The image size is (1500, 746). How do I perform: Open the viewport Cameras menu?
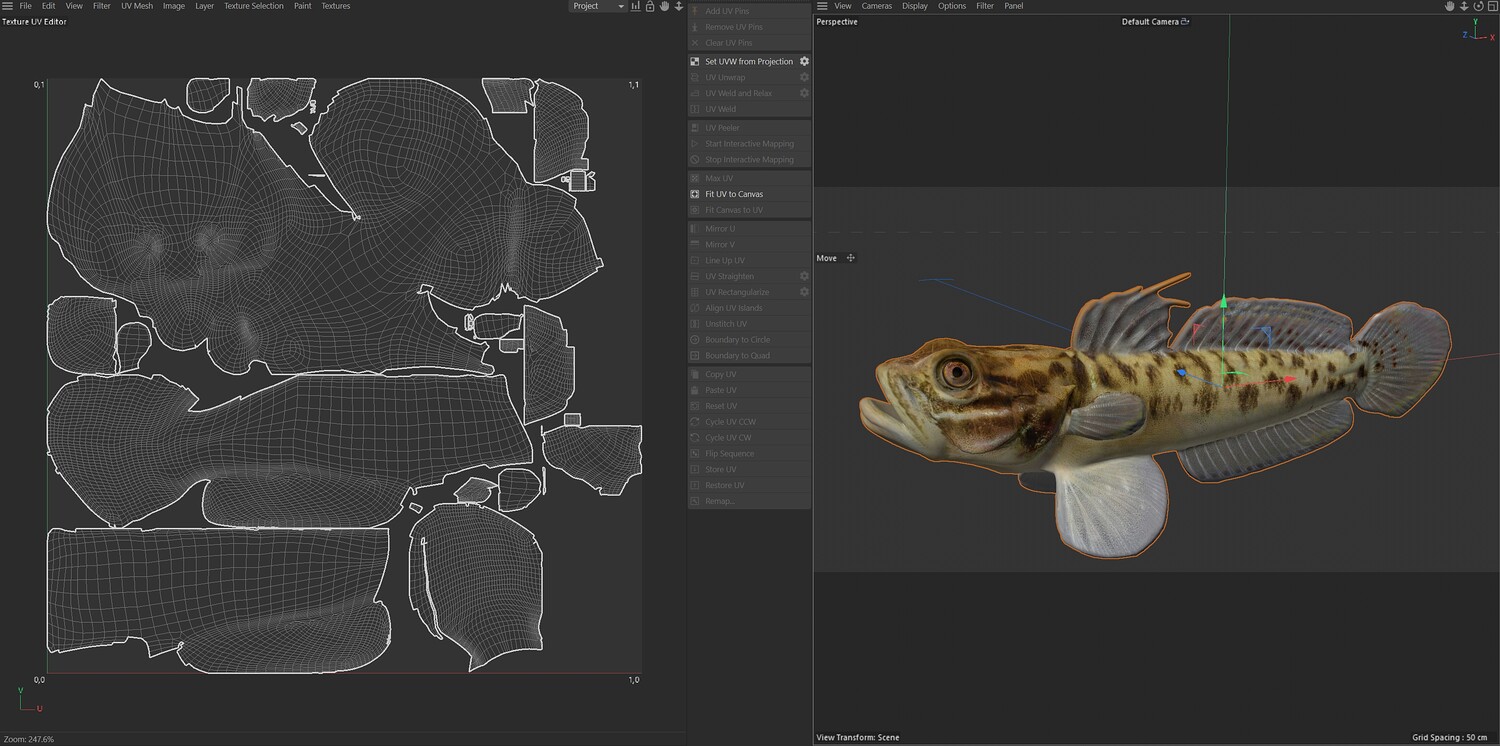coord(877,6)
